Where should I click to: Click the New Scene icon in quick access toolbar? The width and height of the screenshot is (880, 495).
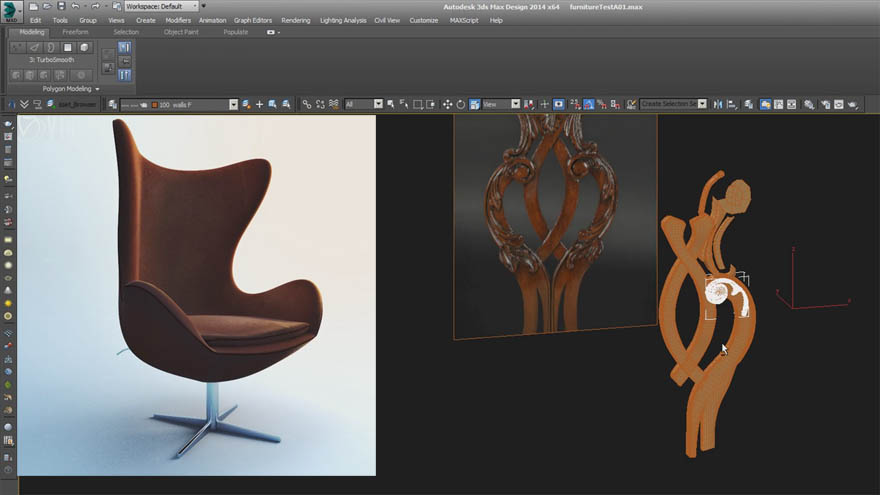point(34,6)
